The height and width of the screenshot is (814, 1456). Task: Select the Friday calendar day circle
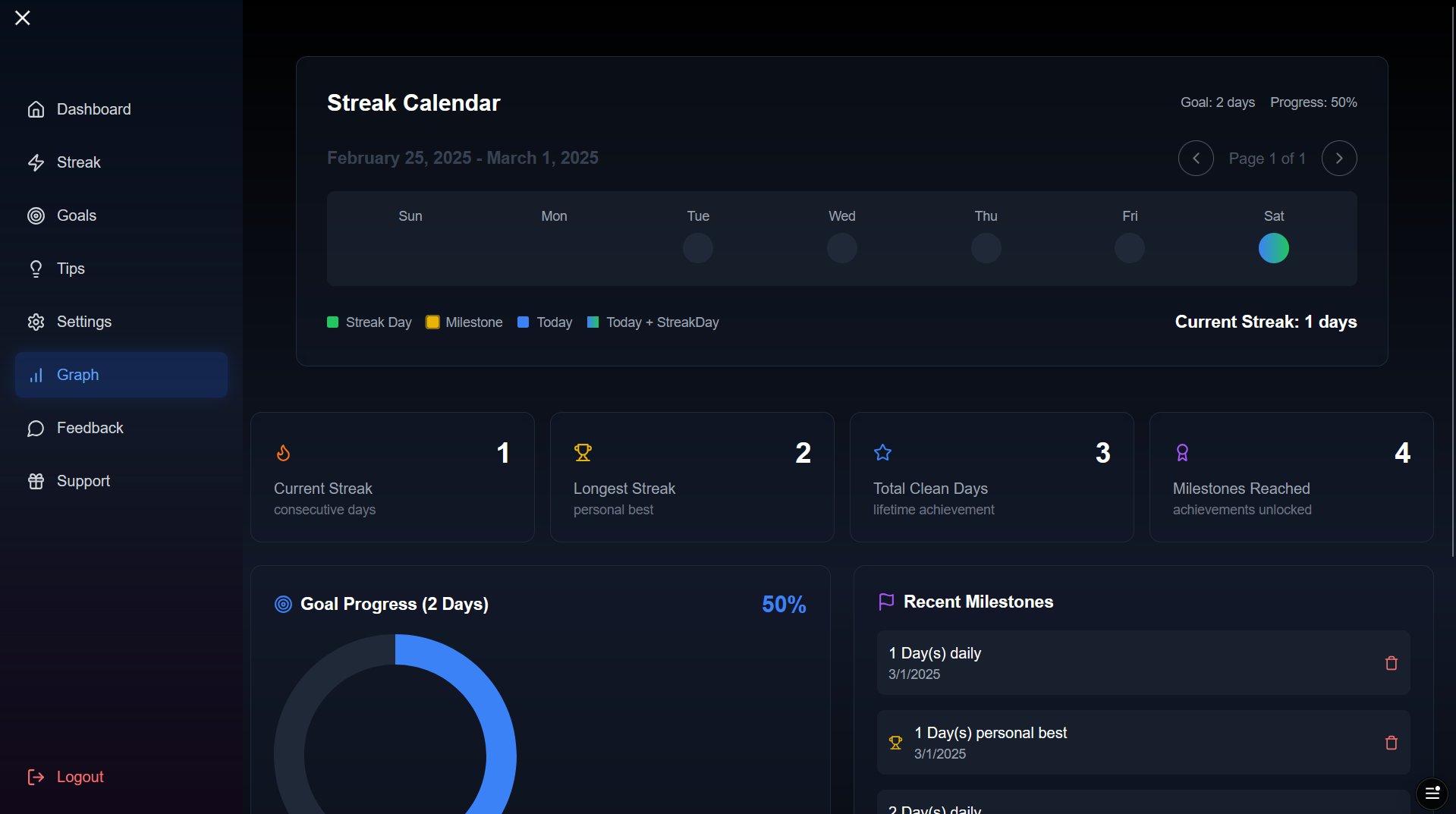(x=1130, y=248)
